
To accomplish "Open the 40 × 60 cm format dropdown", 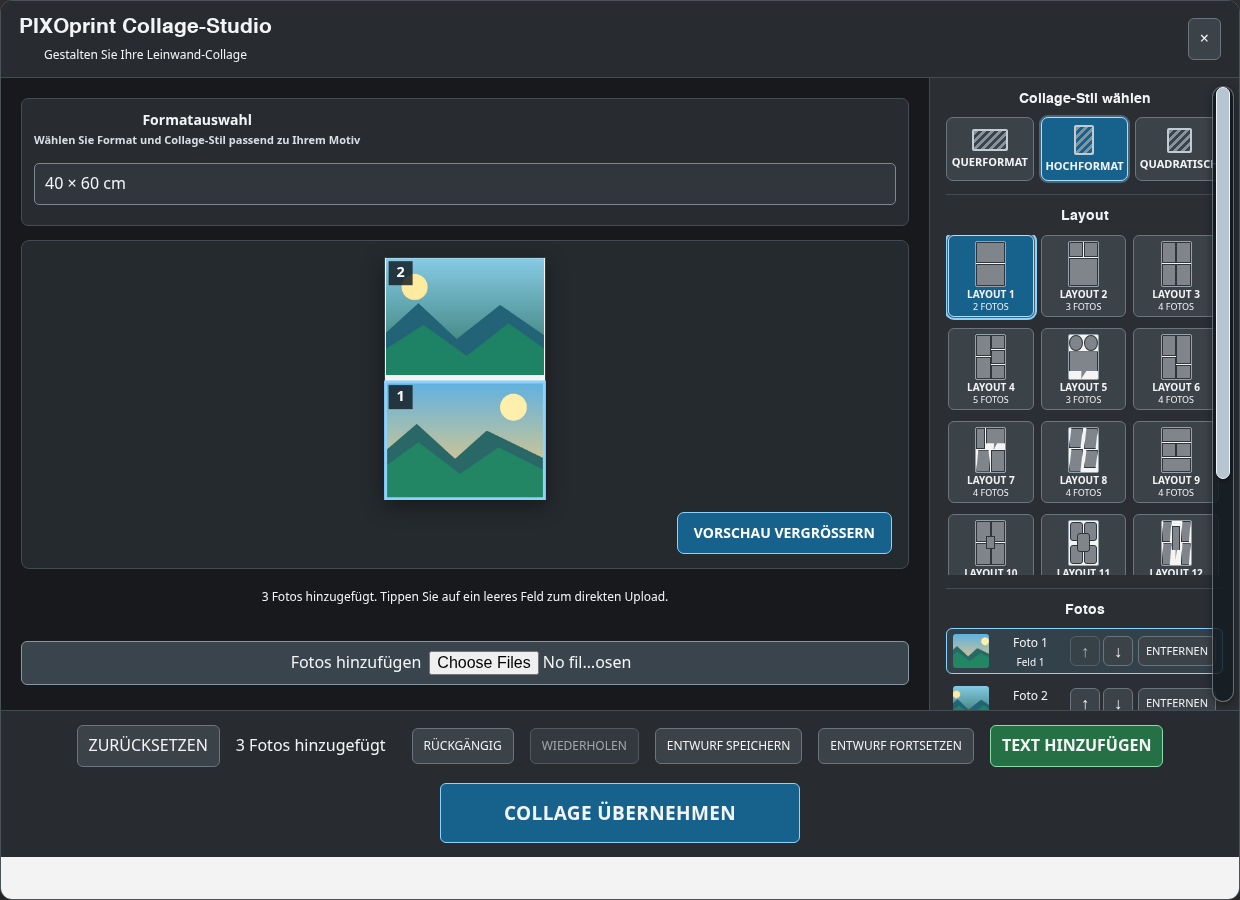I will click(x=465, y=184).
